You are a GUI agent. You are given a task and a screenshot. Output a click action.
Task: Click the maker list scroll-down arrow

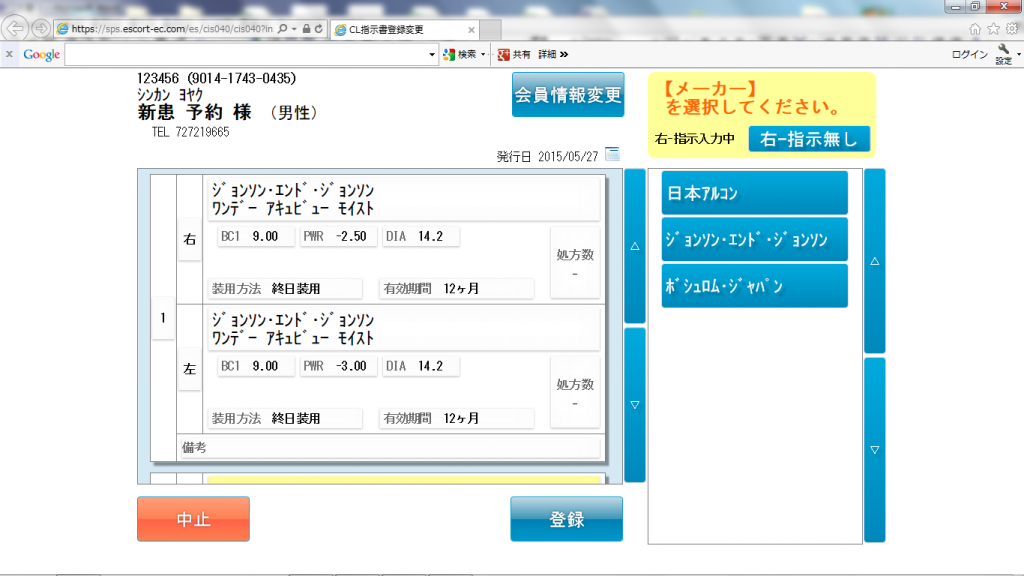pos(874,450)
